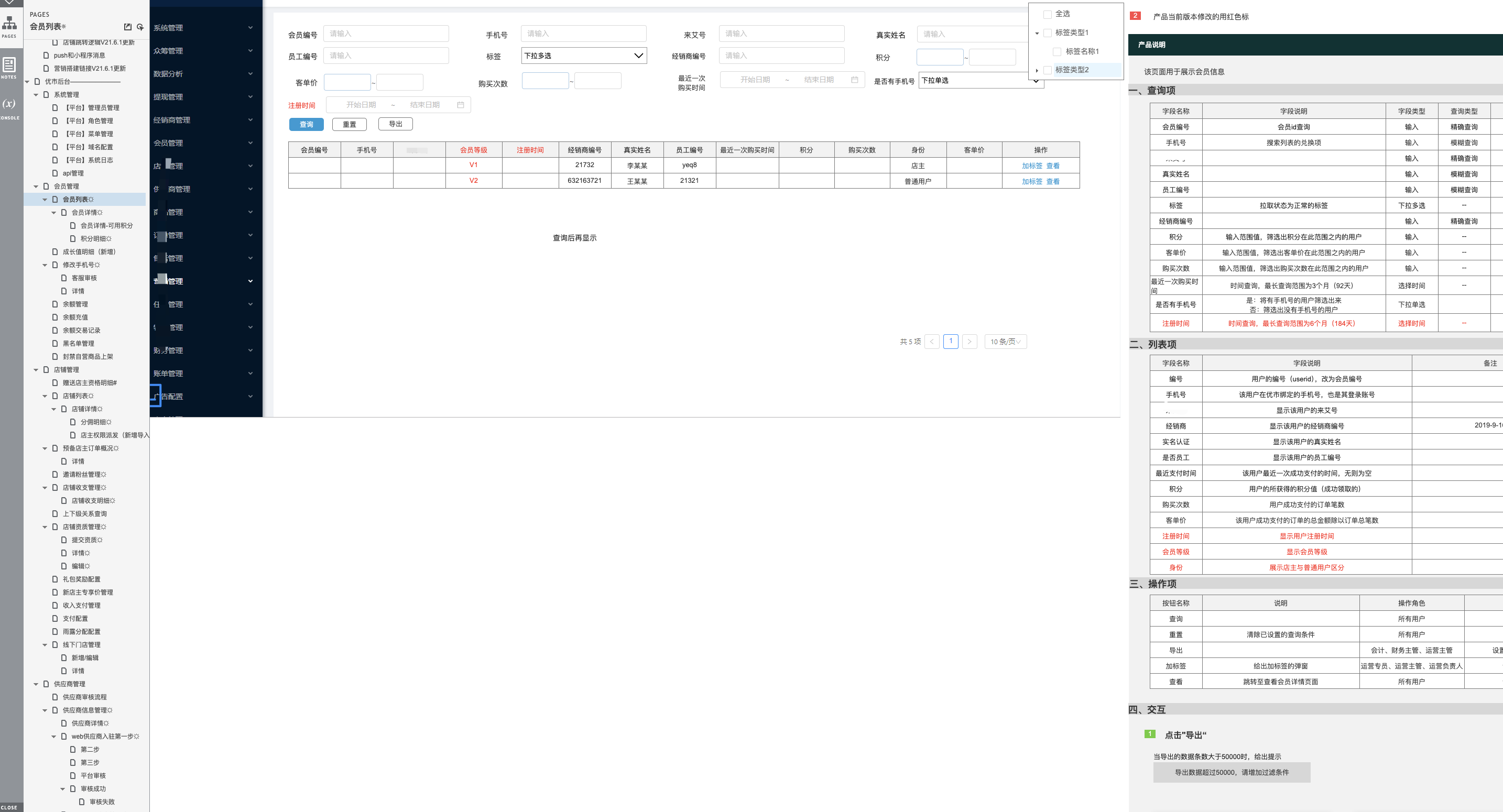This screenshot has width=1503, height=812.
Task: Click the green number 1 note badge
Action: click(x=1149, y=734)
